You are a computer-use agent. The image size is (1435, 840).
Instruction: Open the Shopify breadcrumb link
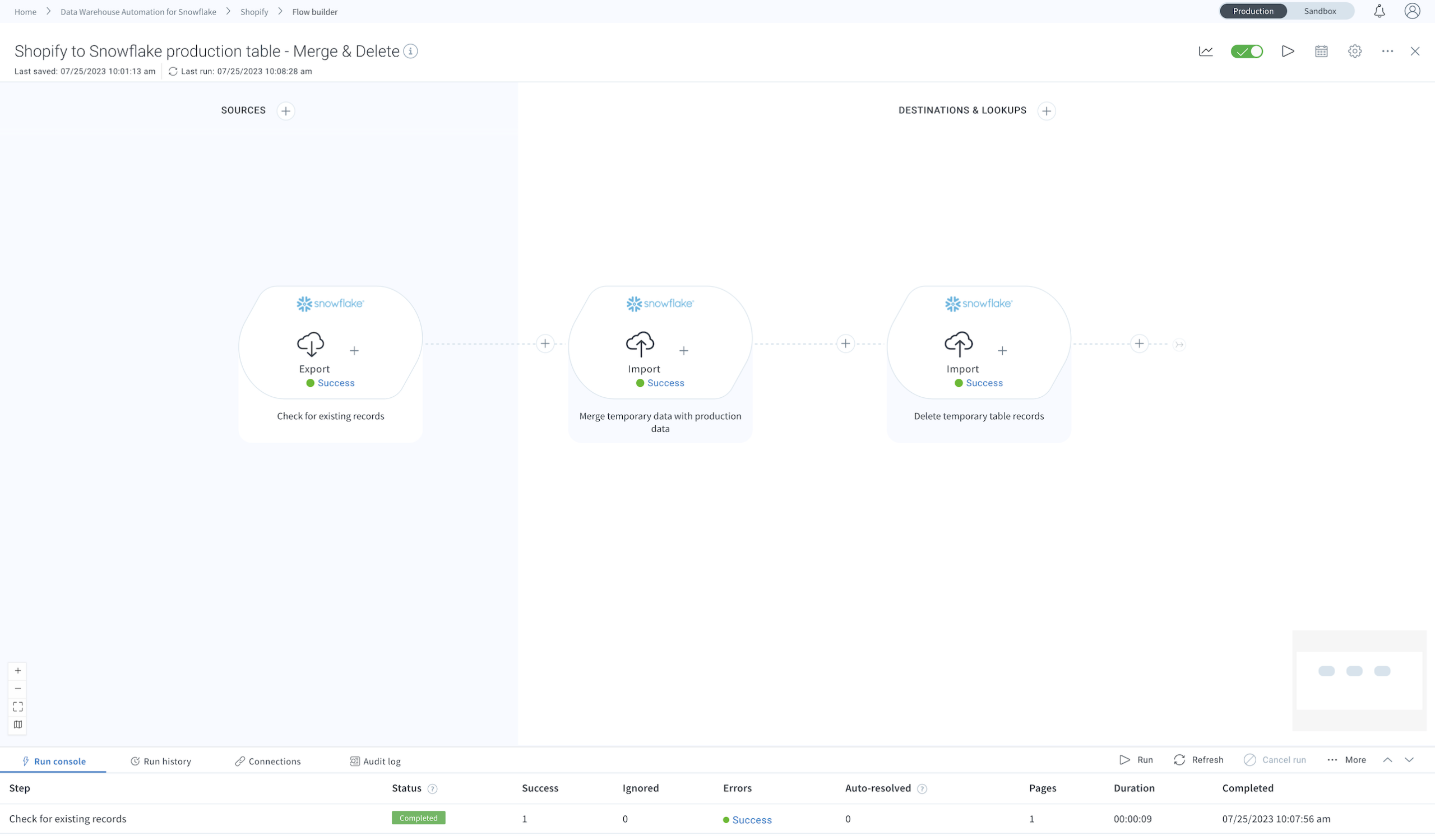tap(254, 12)
